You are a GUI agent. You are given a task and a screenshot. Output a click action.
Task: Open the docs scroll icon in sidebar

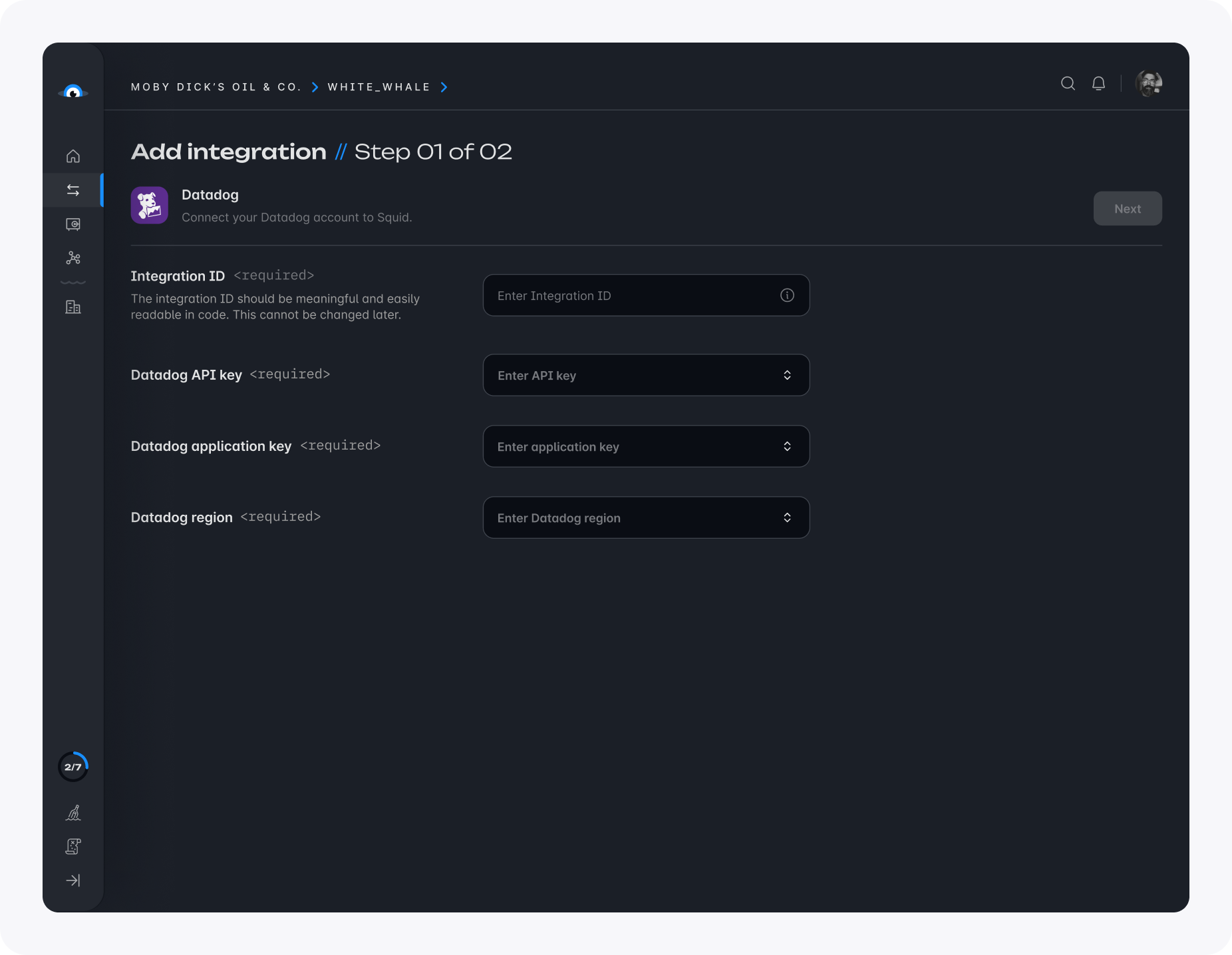point(73,847)
